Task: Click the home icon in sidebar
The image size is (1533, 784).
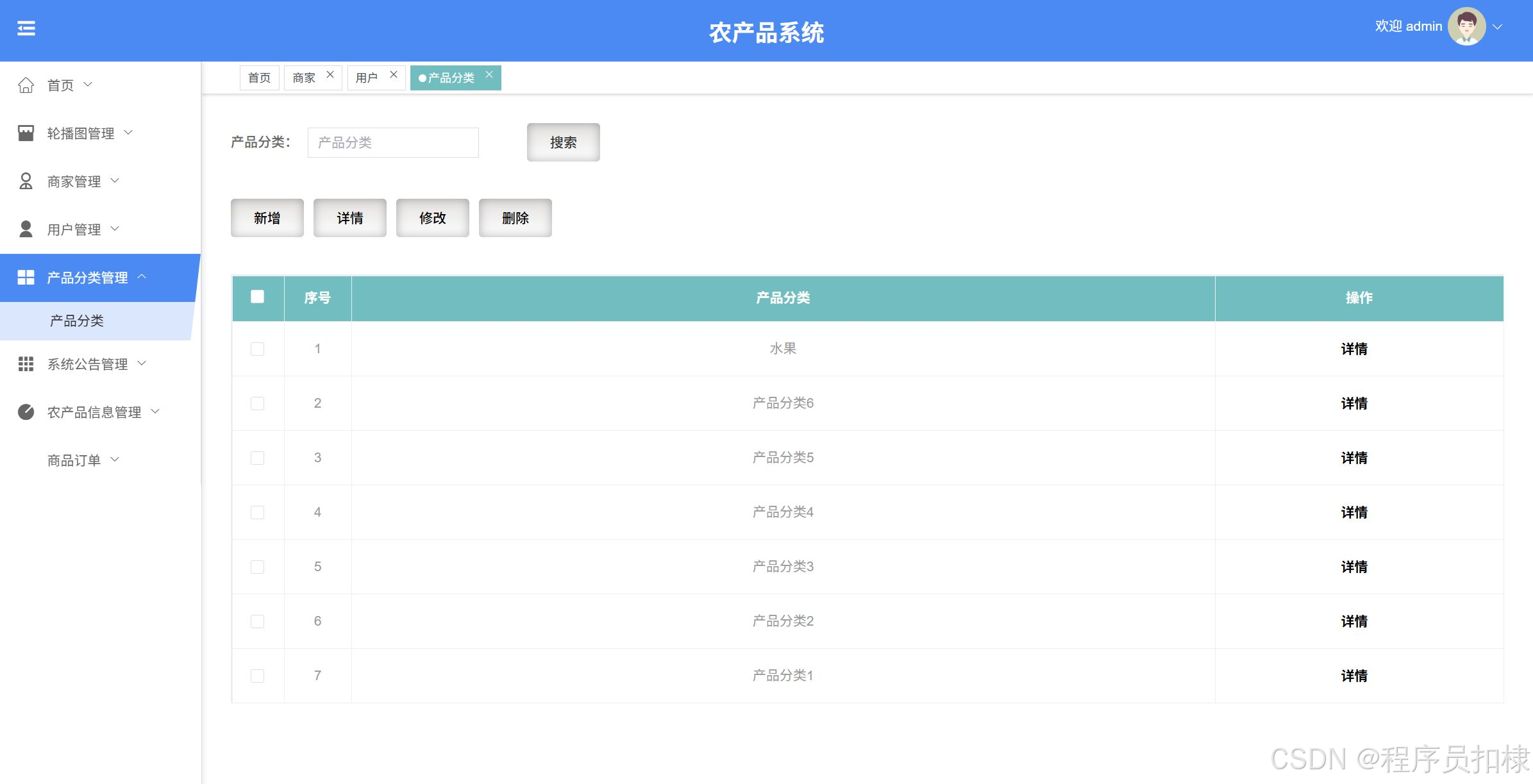Action: [26, 85]
